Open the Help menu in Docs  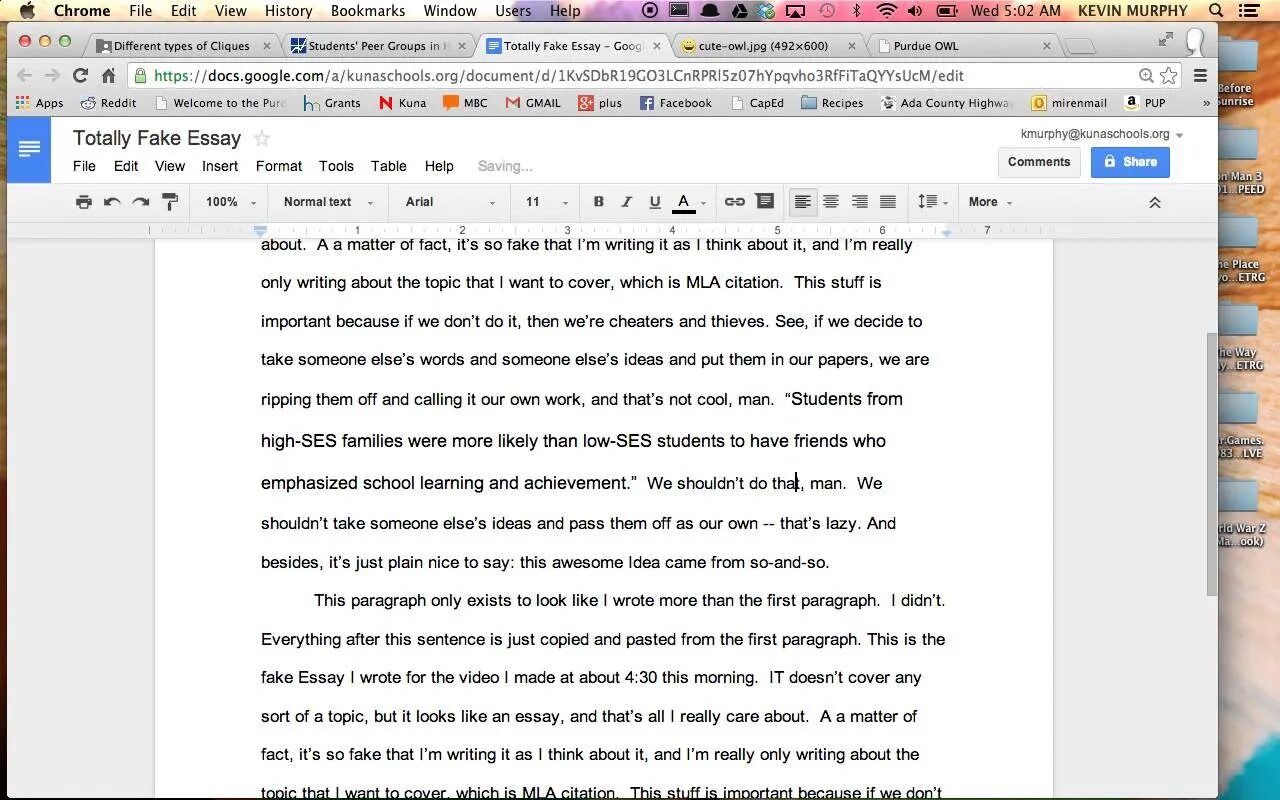[x=439, y=166]
